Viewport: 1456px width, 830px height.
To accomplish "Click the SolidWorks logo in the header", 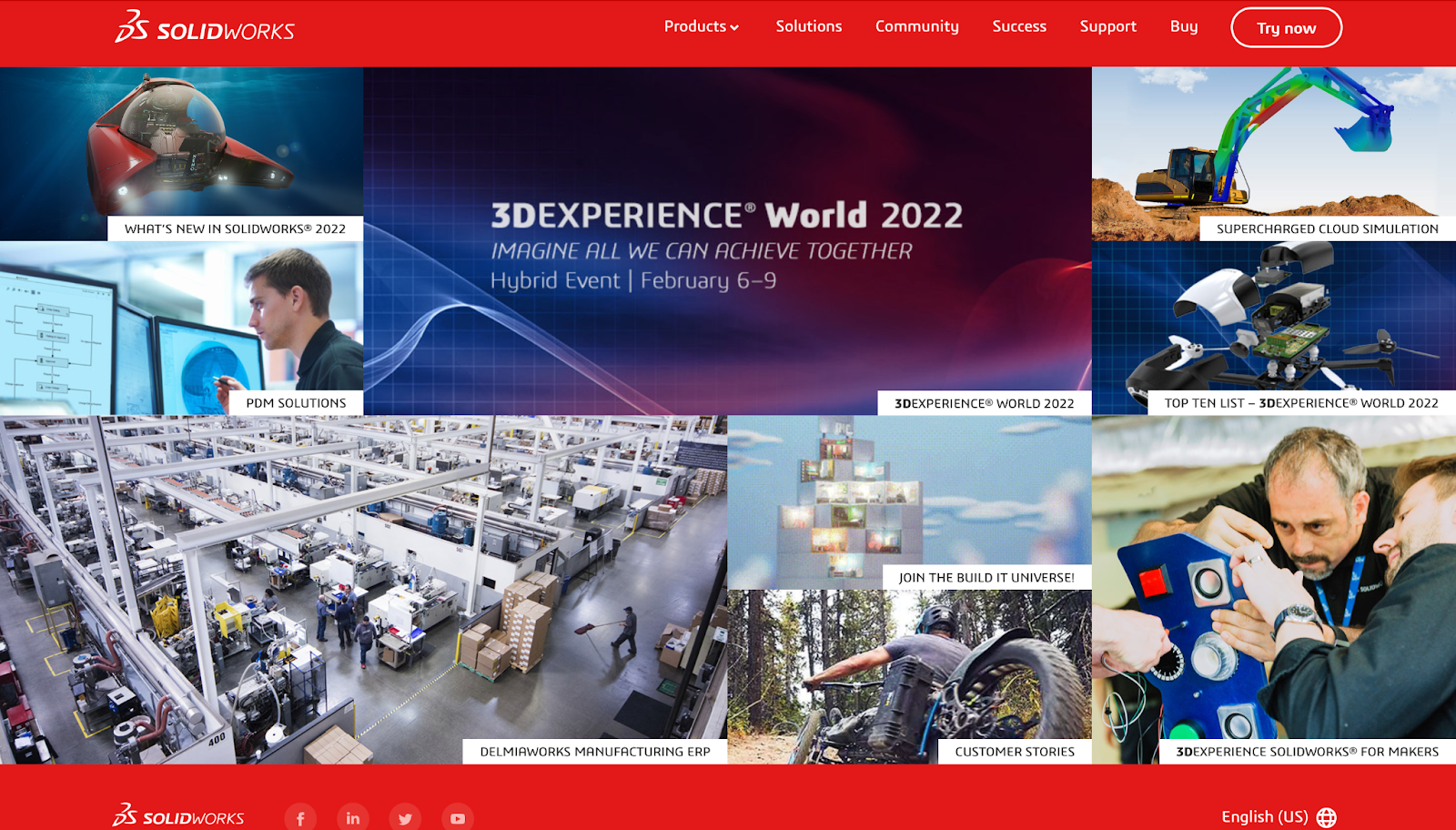I will tap(205, 27).
